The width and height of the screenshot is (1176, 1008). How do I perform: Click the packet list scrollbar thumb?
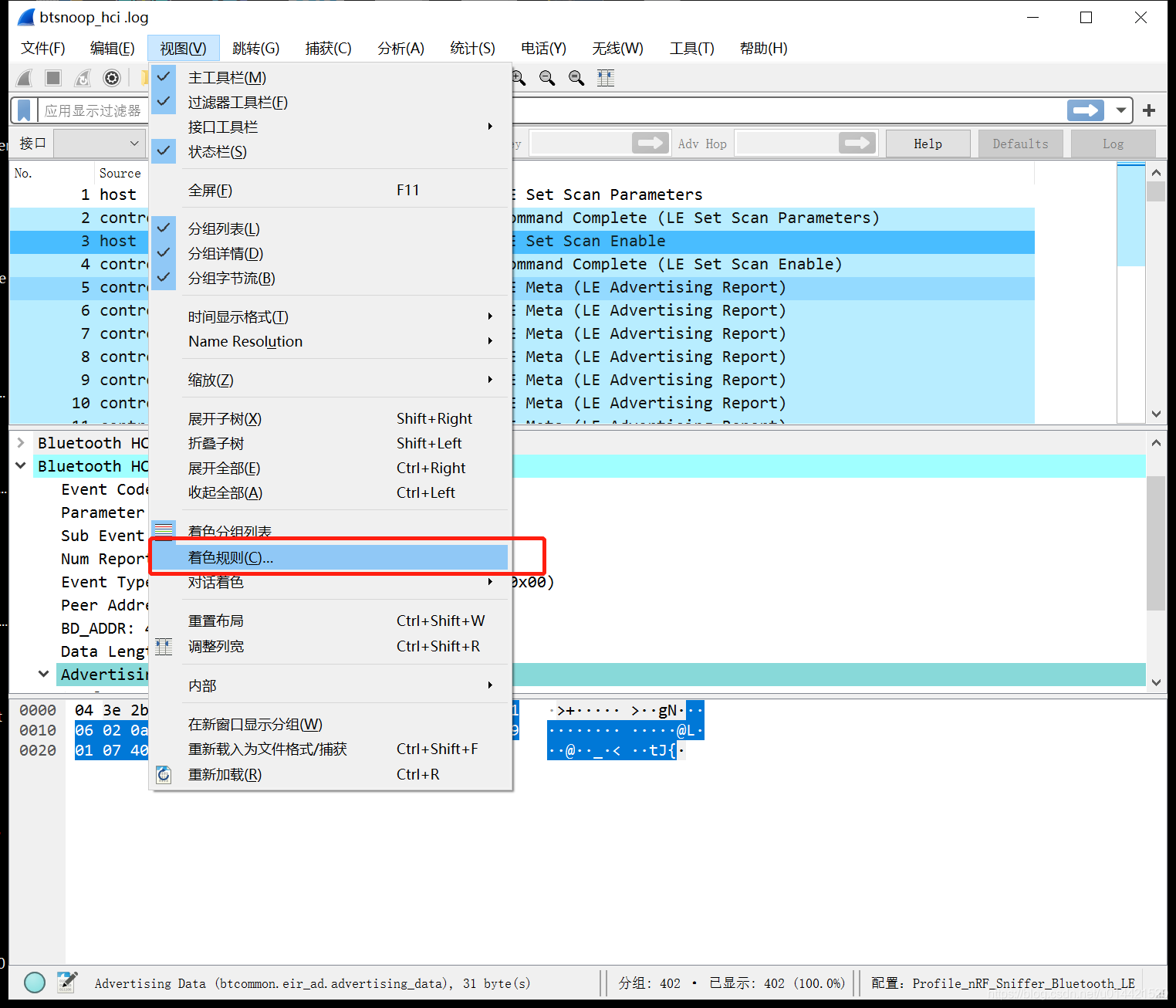click(x=1156, y=191)
